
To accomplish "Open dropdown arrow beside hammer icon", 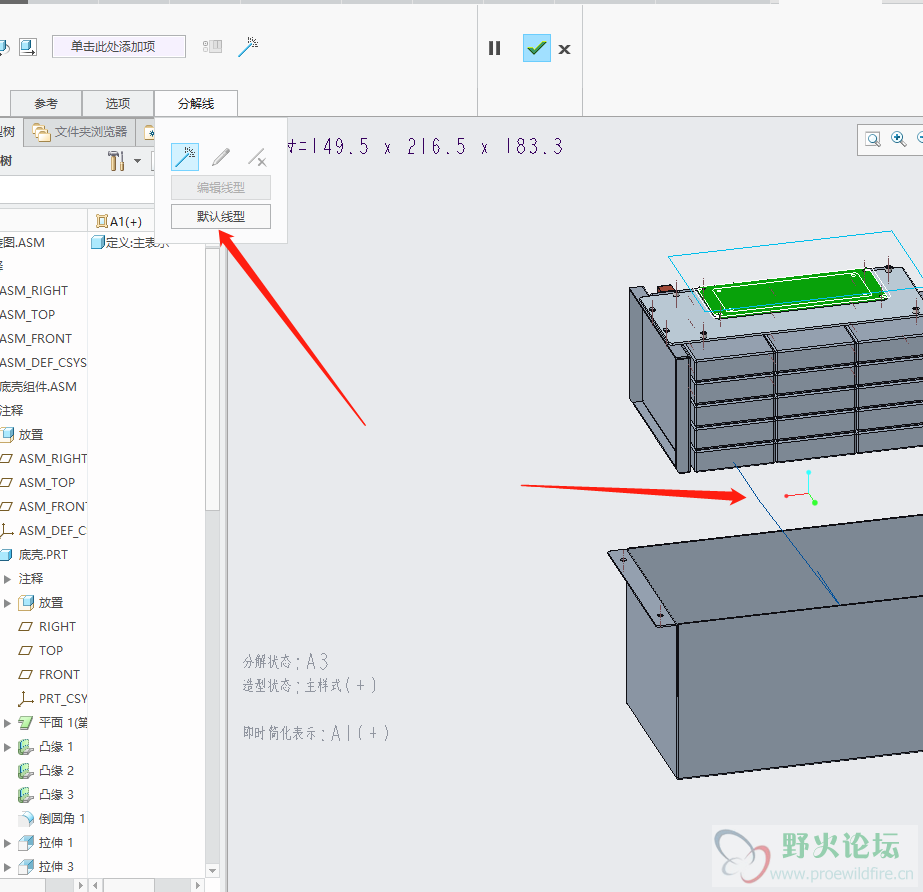I will (x=137, y=161).
